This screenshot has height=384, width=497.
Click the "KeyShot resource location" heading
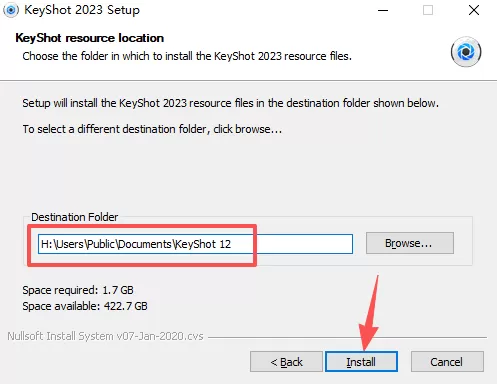click(x=90, y=38)
